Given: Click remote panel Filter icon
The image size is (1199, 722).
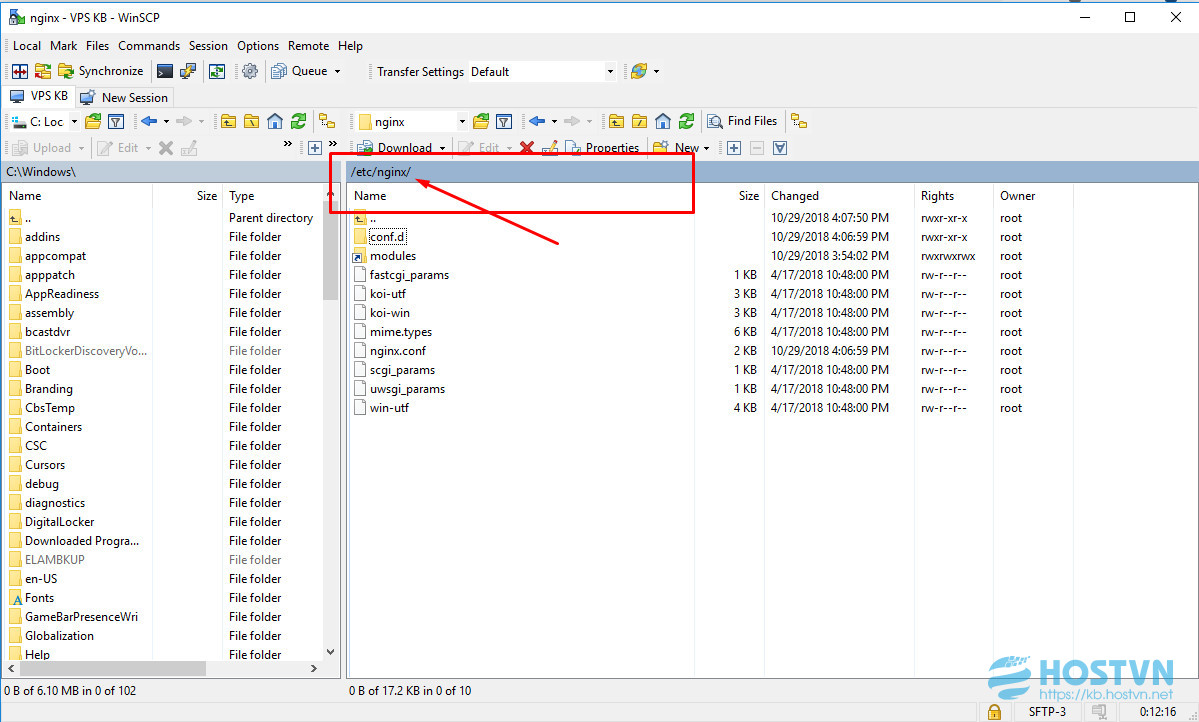Looking at the screenshot, I should 504,121.
